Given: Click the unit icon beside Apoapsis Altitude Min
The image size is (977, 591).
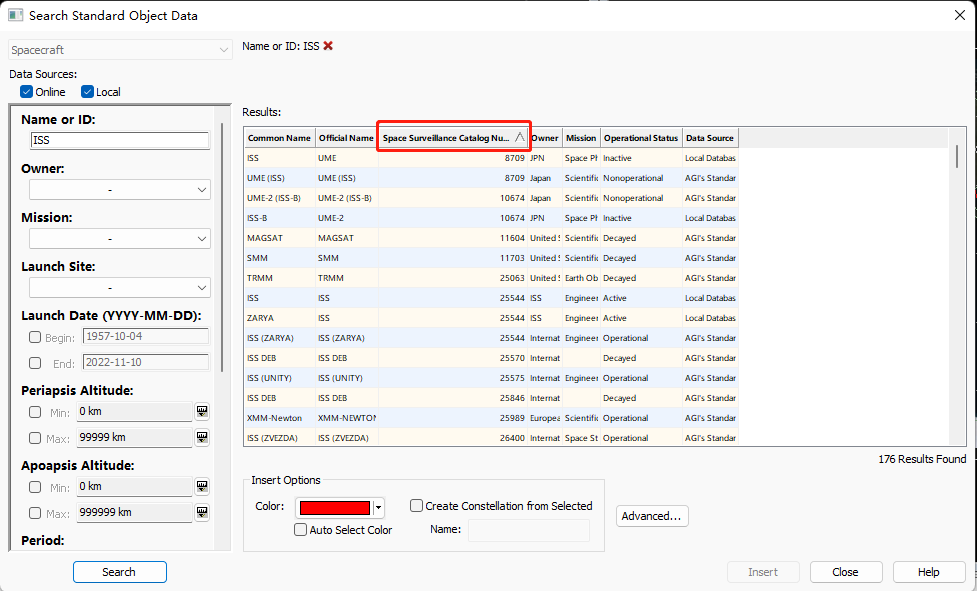Looking at the screenshot, I should 202,487.
